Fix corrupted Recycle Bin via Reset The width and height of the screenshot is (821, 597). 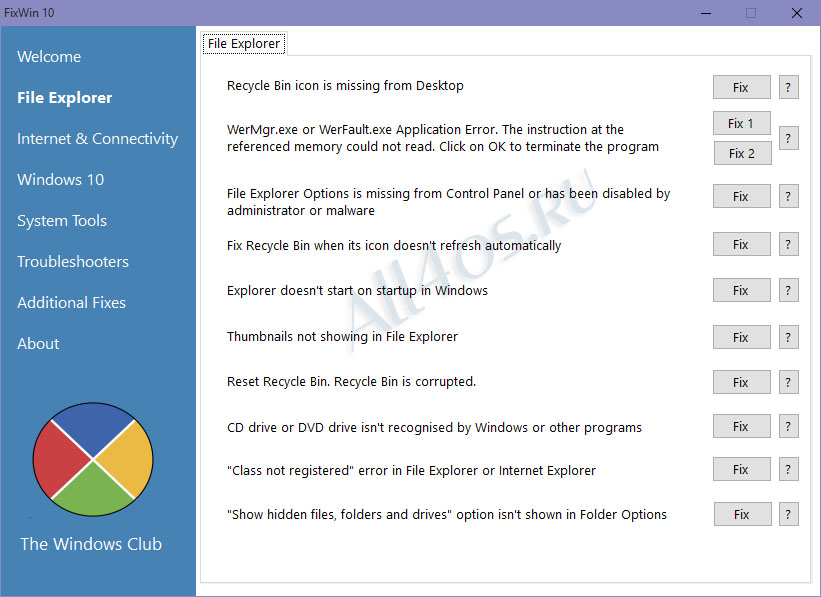(741, 382)
